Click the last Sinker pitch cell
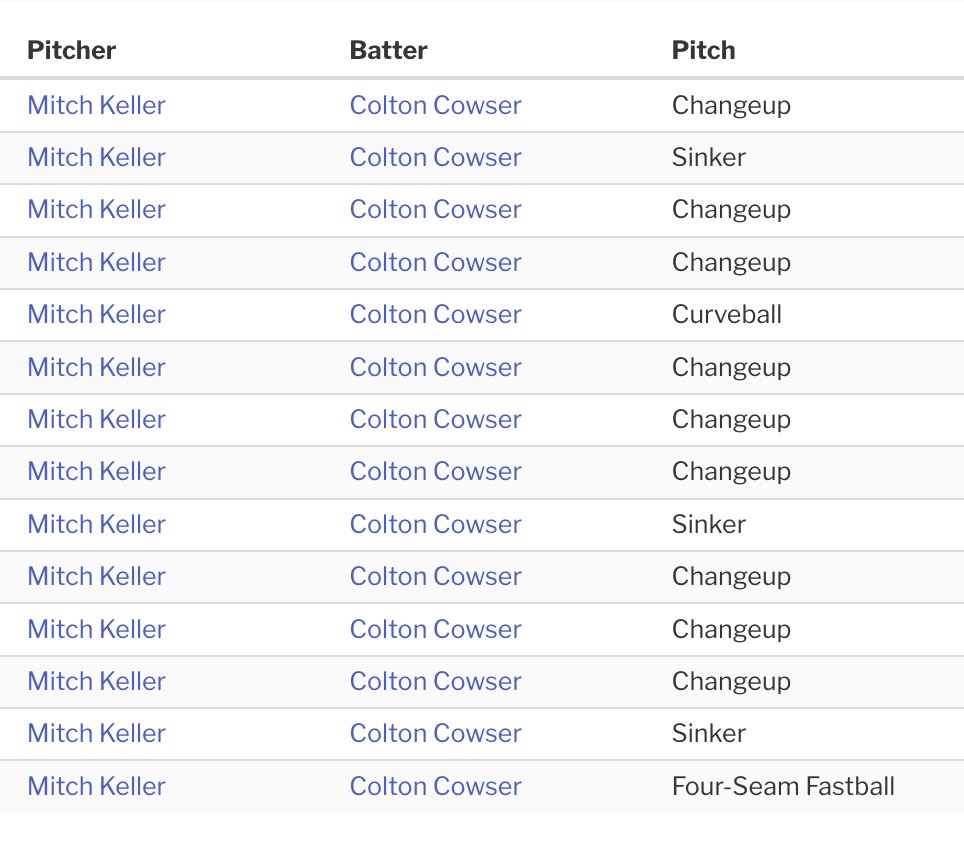This screenshot has width=964, height=848. pos(709,733)
